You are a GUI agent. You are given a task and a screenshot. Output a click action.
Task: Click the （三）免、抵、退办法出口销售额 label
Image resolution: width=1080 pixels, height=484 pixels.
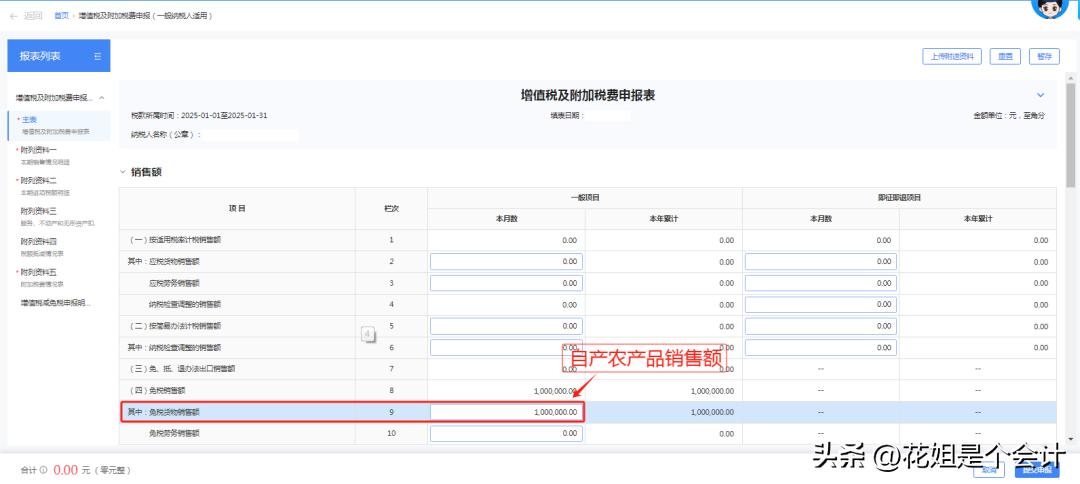tap(182, 369)
